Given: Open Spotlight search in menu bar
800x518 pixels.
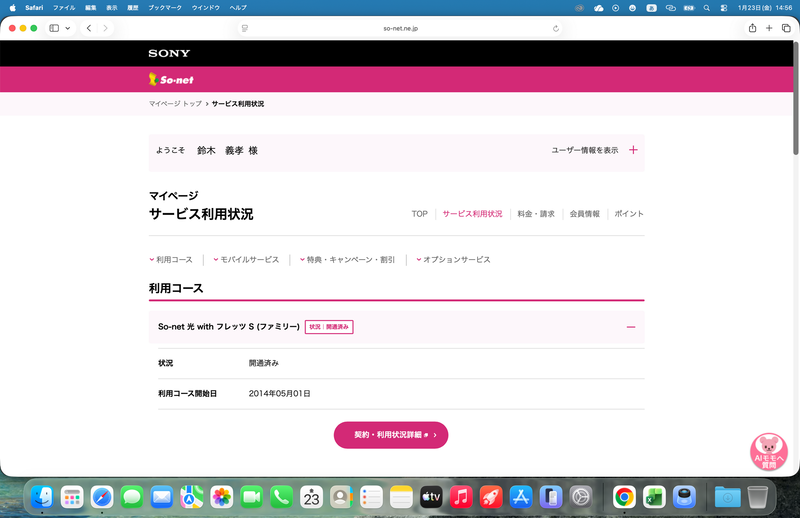Looking at the screenshot, I should [707, 8].
